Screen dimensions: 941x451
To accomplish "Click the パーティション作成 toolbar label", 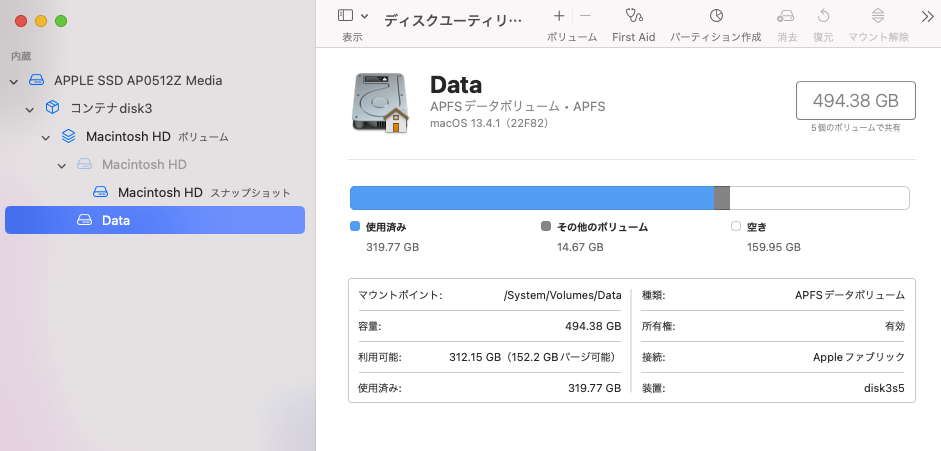I will click(x=716, y=37).
